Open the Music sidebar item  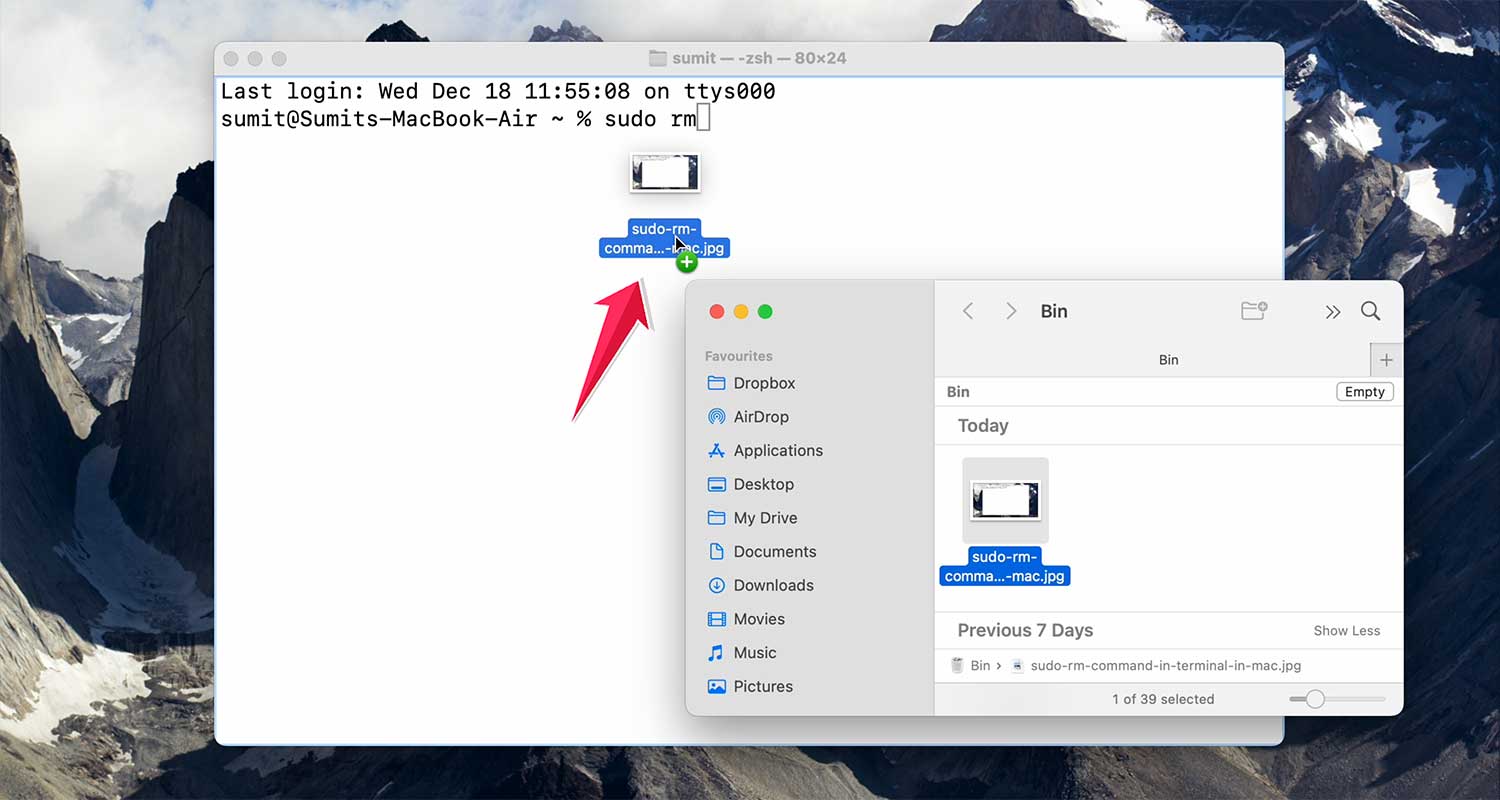pyautogui.click(x=752, y=652)
